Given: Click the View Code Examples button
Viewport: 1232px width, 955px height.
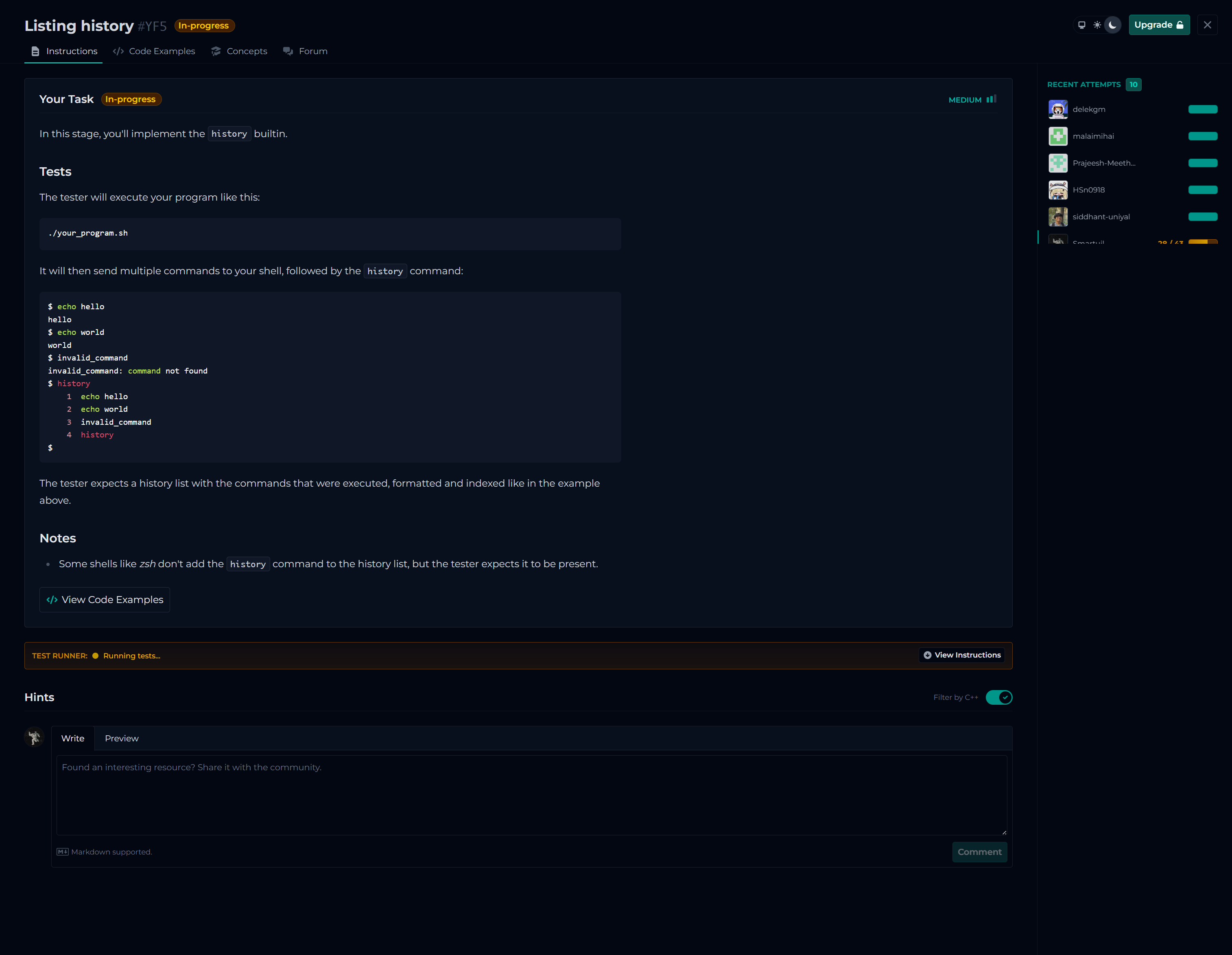Looking at the screenshot, I should pyautogui.click(x=104, y=600).
